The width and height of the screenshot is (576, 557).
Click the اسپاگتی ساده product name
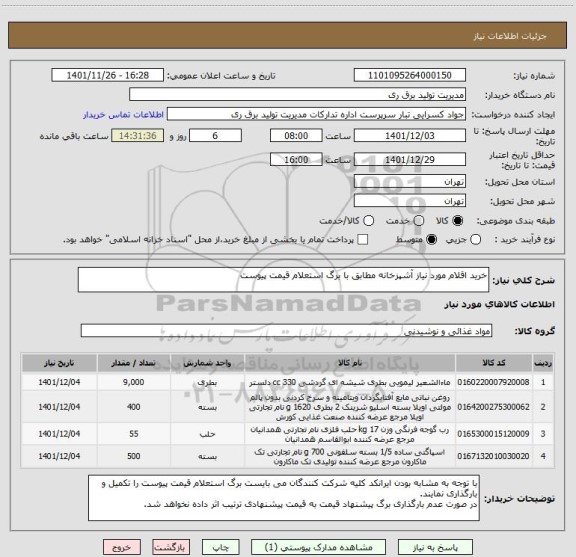point(350,456)
